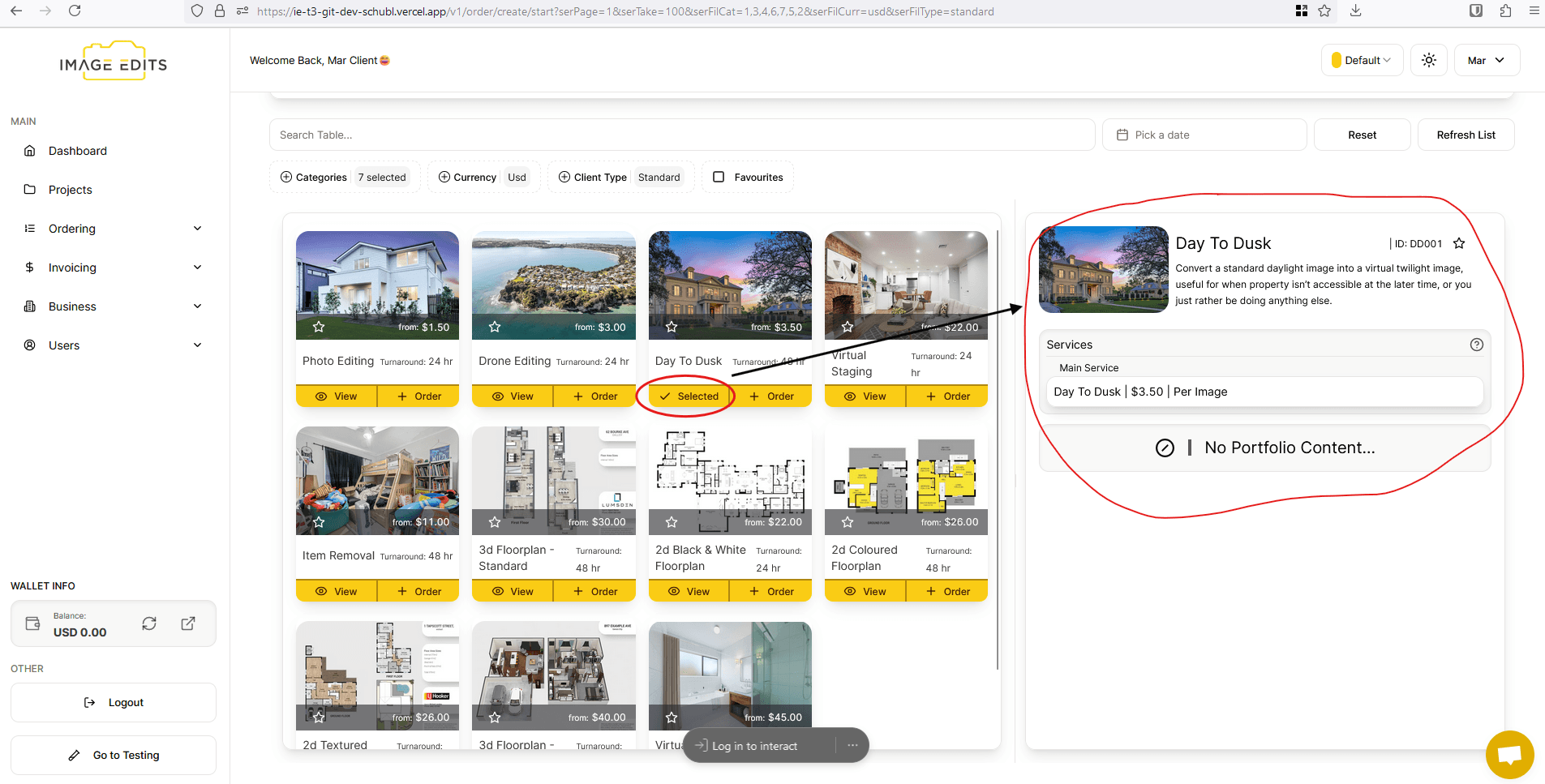This screenshot has height=784, width=1545.
Task: Click the Services help question mark icon
Action: 1476,345
